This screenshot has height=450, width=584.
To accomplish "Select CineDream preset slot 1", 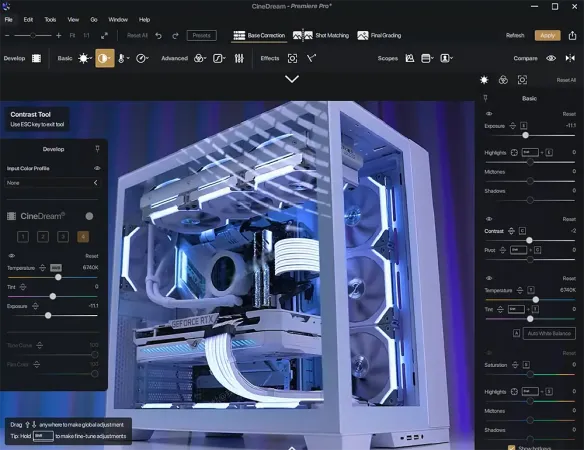I will pos(23,237).
